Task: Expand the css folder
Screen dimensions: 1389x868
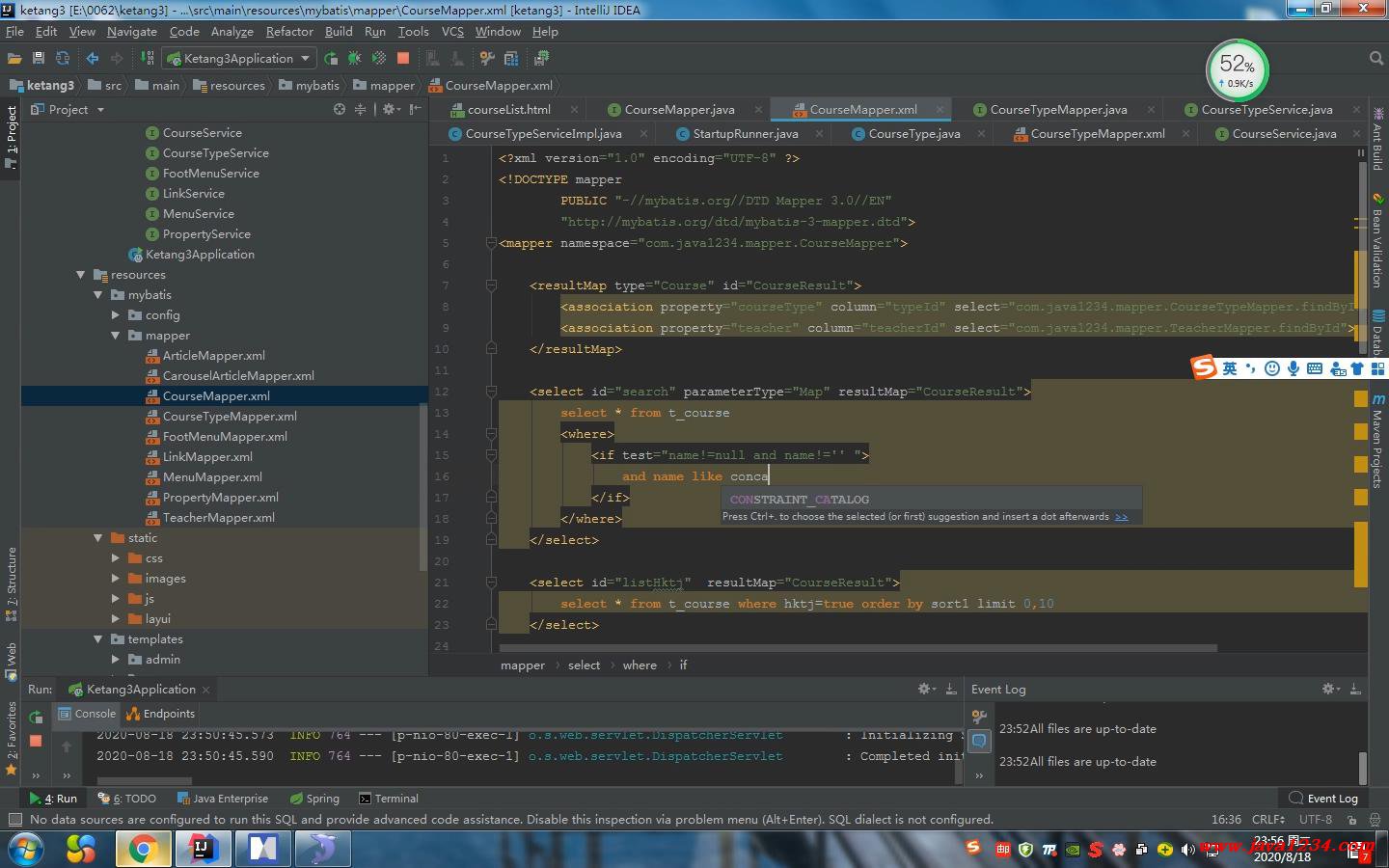Action: point(116,558)
